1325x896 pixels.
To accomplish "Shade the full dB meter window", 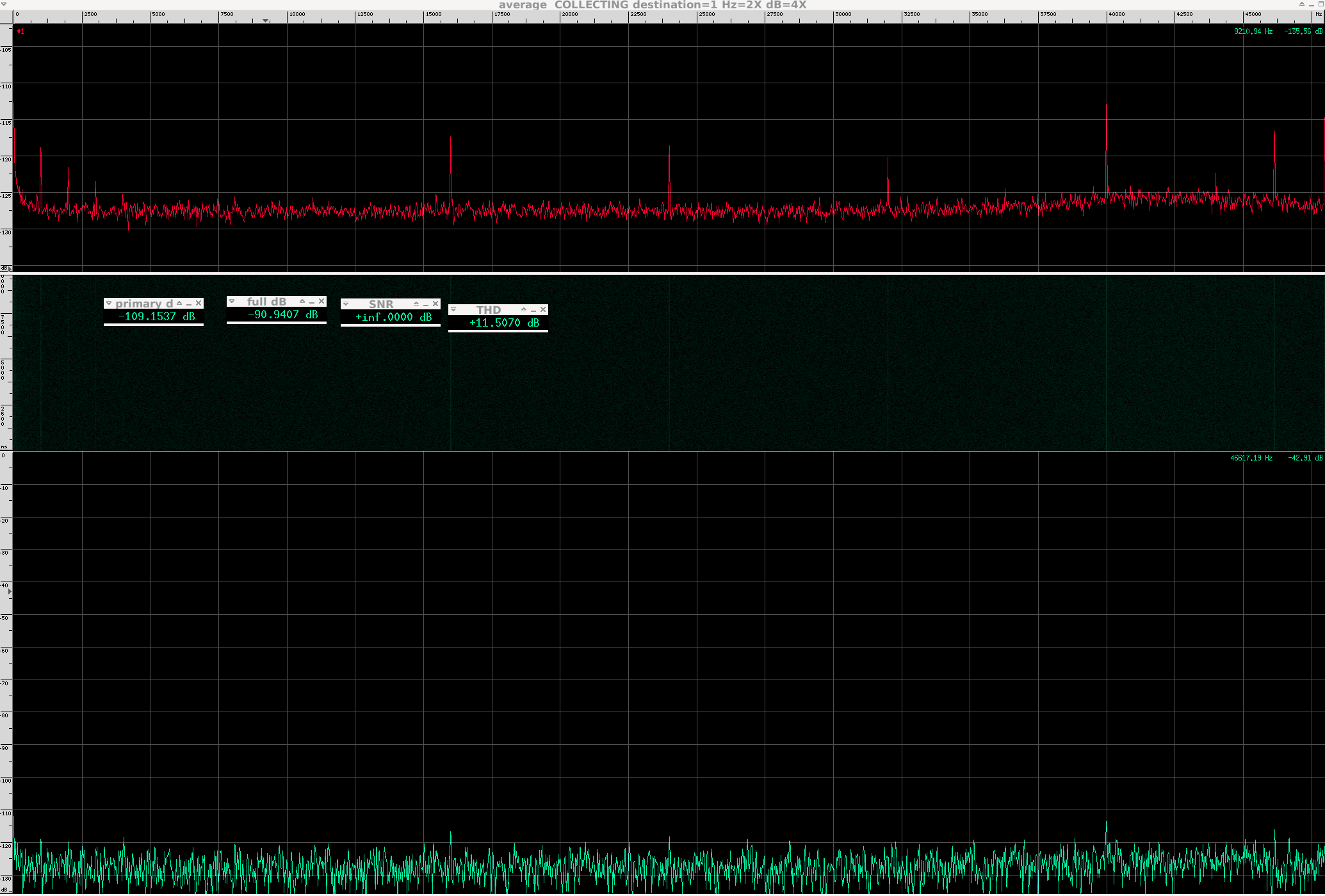I will pyautogui.click(x=302, y=301).
